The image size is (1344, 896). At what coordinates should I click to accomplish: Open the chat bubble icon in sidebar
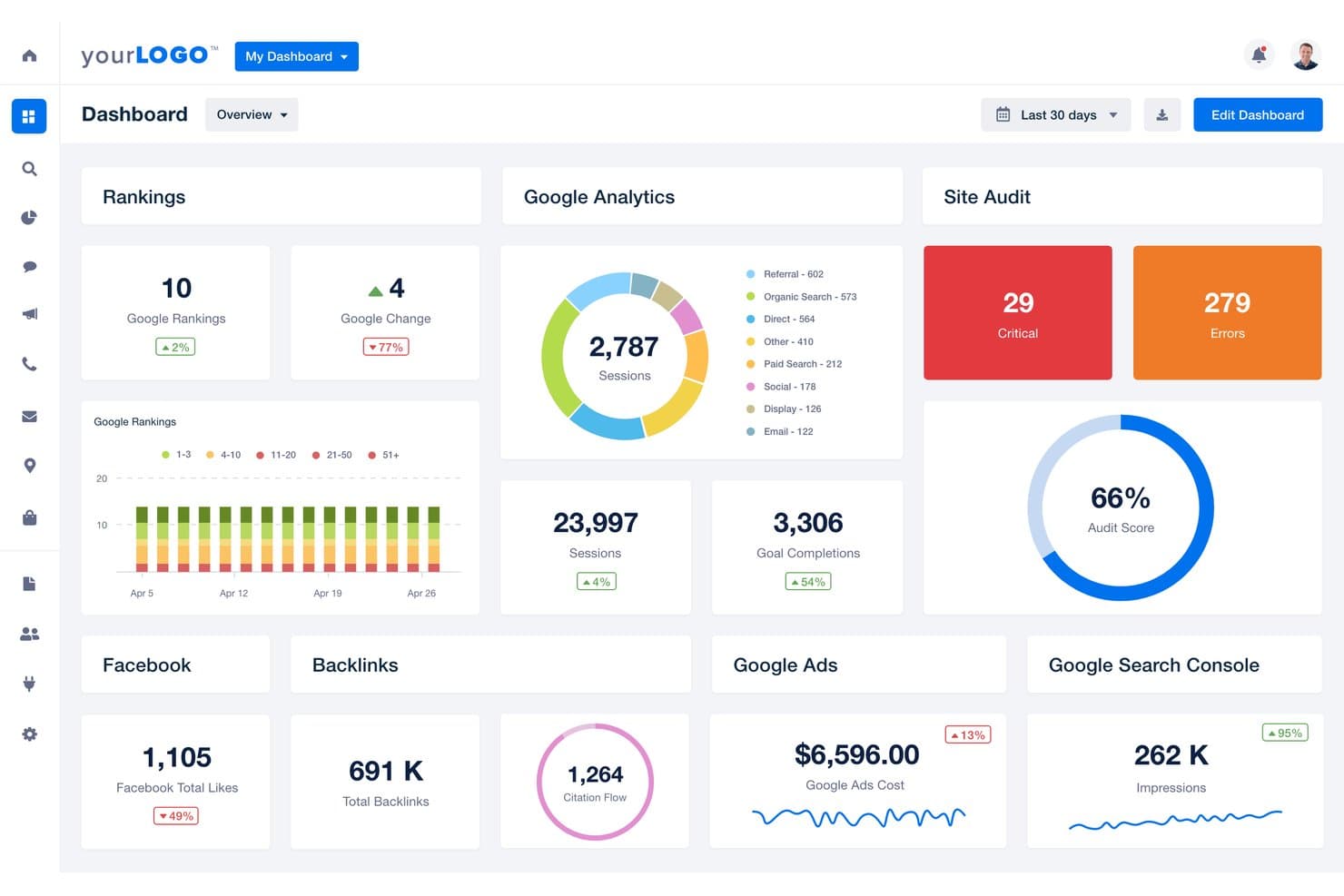click(x=29, y=267)
